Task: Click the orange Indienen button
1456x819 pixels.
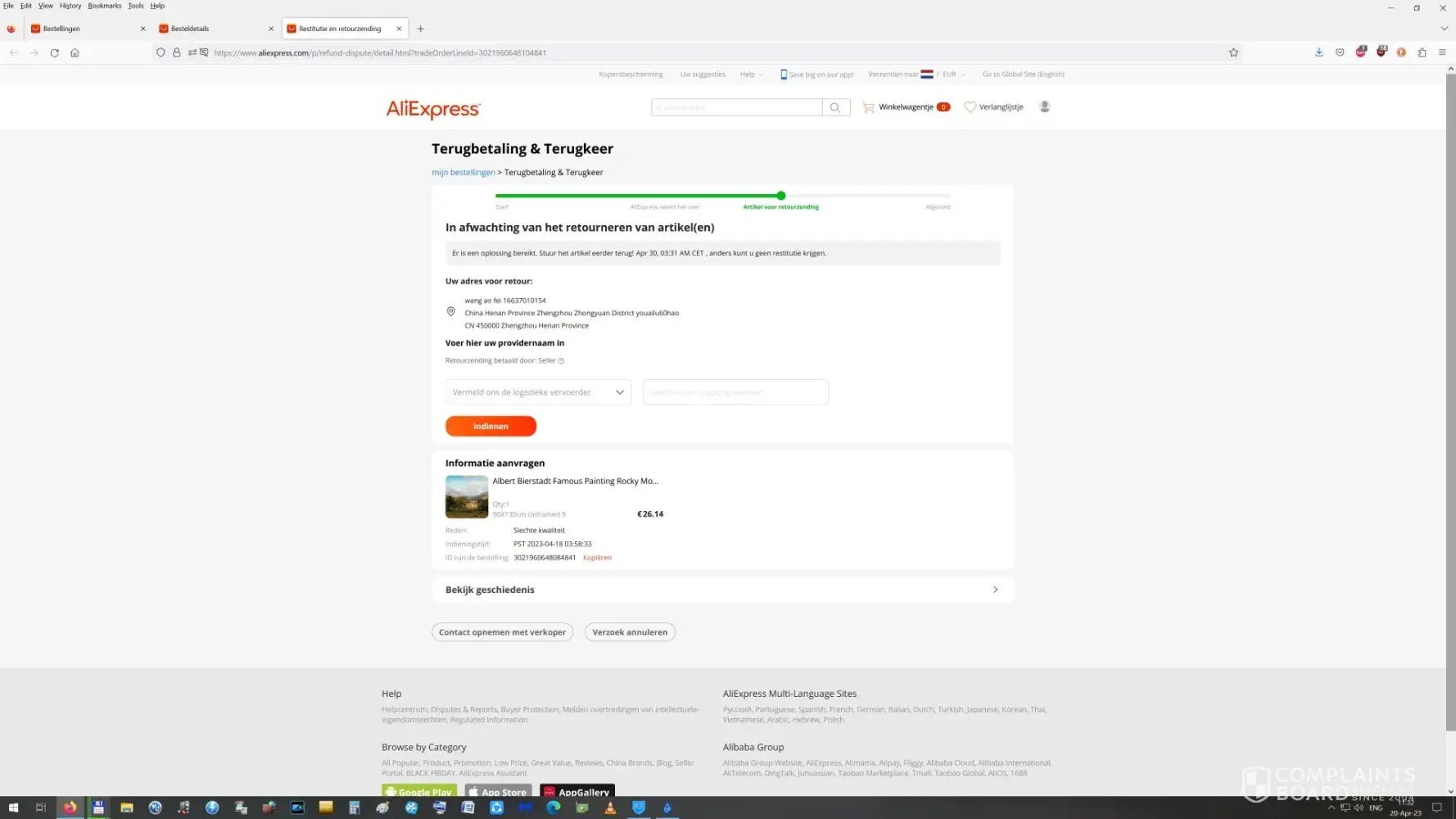Action: click(491, 426)
